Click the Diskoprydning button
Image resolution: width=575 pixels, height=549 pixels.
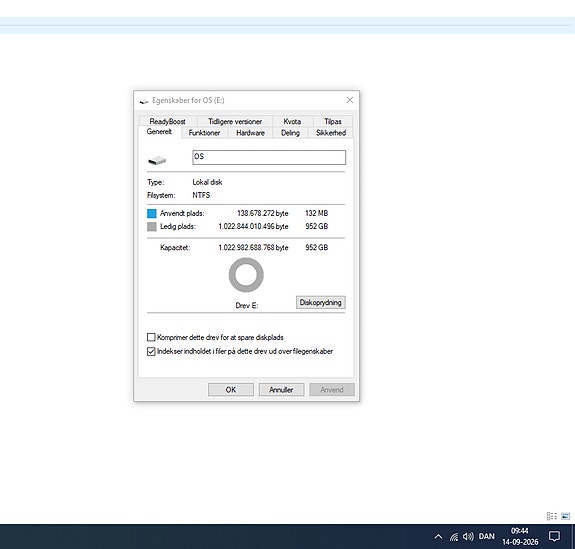[x=321, y=303]
